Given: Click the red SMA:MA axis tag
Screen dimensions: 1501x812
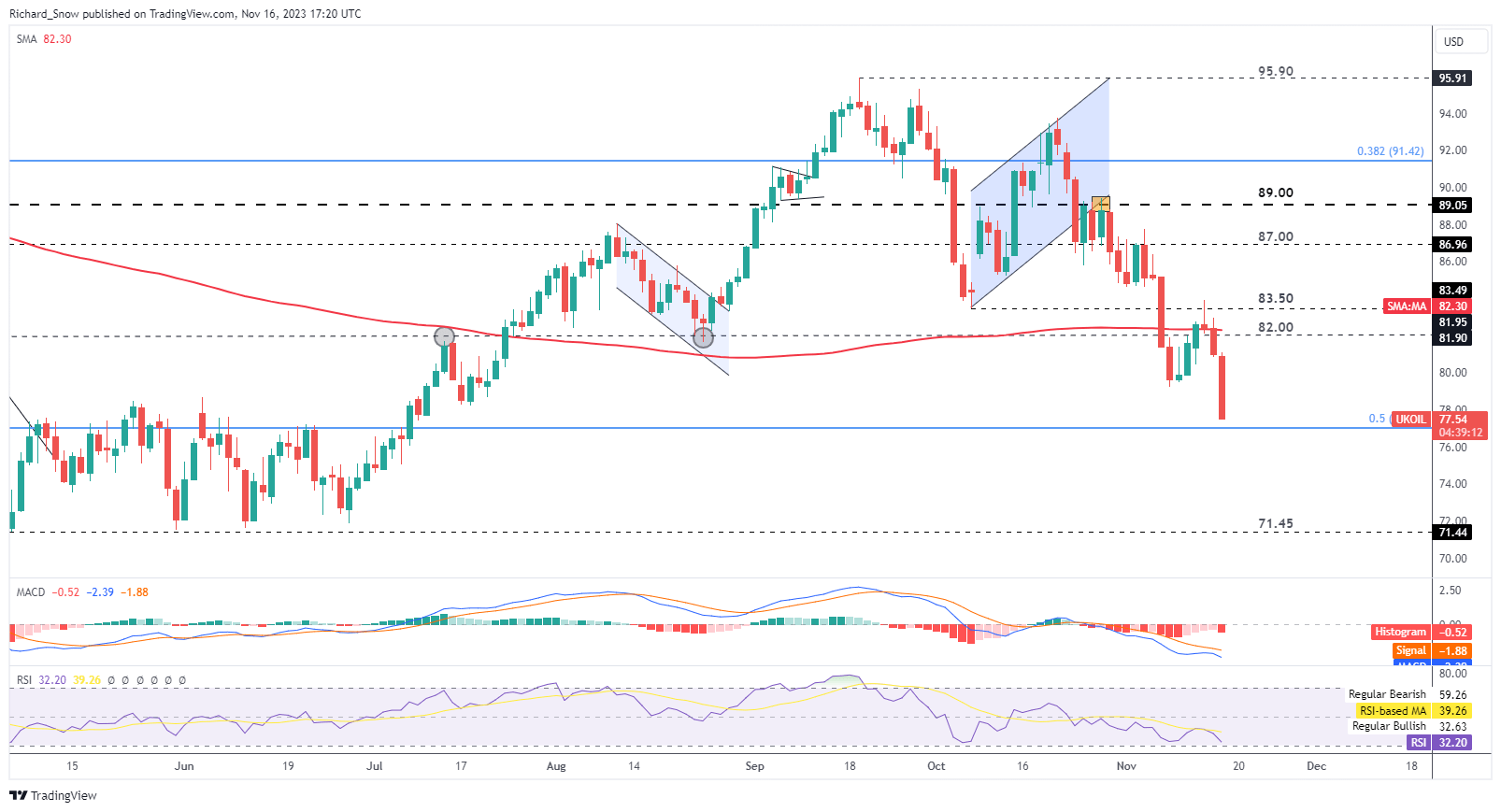Looking at the screenshot, I should [1407, 306].
